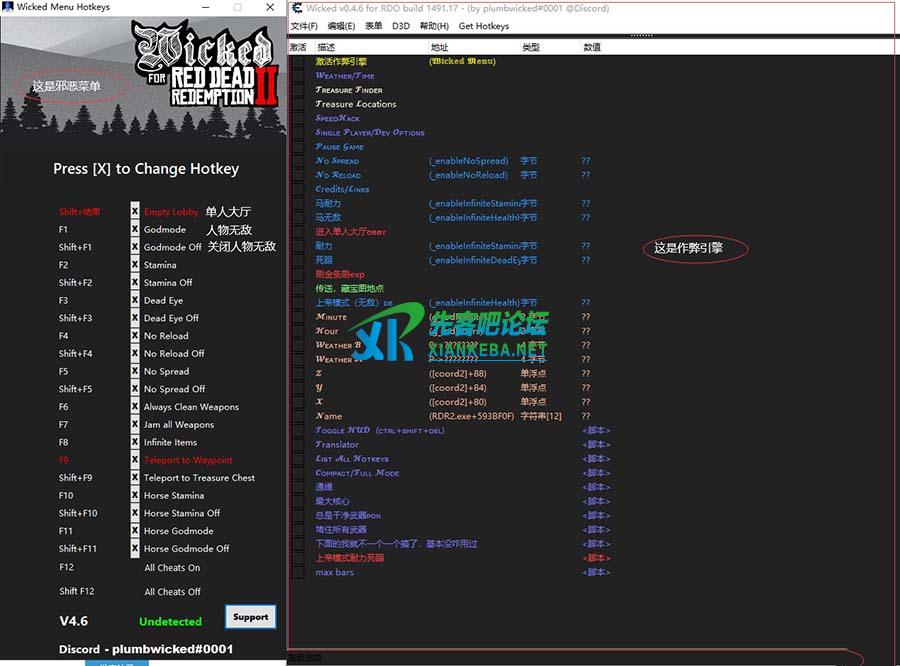This screenshot has width=900, height=666.
Task: Click the X icon next to Empty Lobby
Action: click(x=135, y=212)
